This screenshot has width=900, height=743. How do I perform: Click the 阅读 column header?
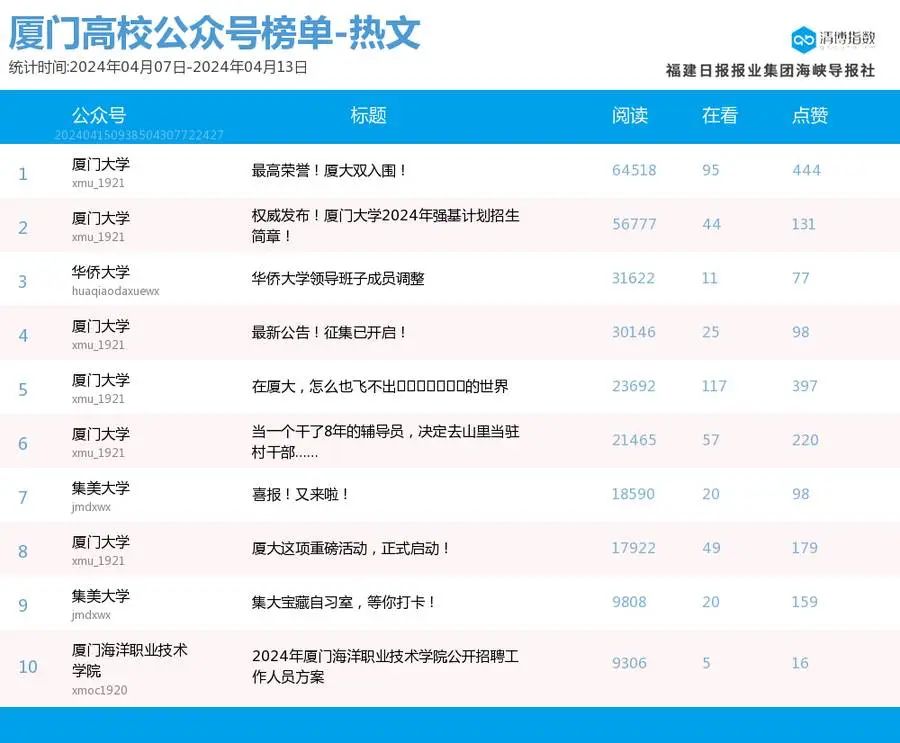click(630, 115)
